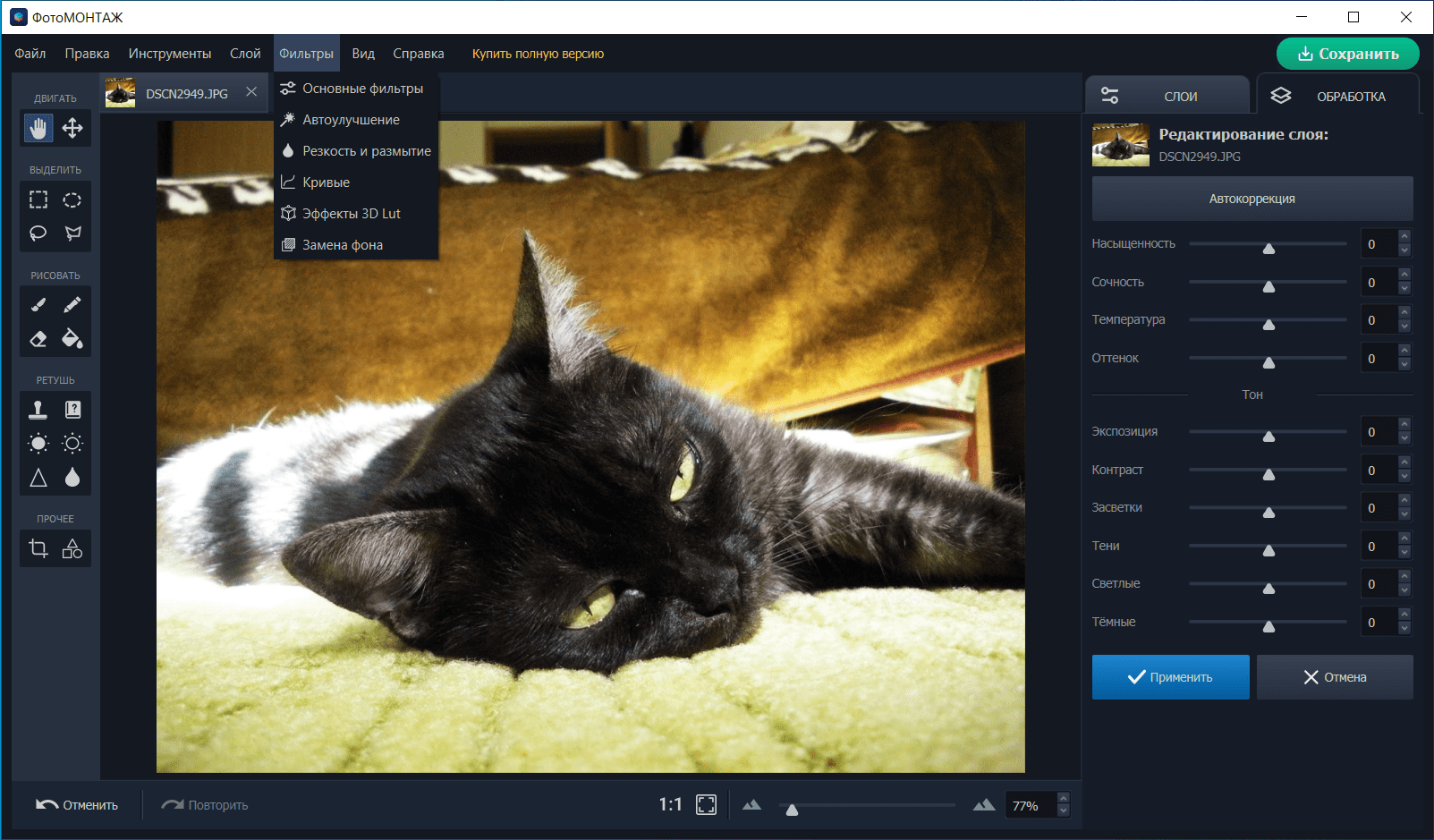Click the Применить button
Viewport: 1434px width, 840px height.
[x=1171, y=677]
